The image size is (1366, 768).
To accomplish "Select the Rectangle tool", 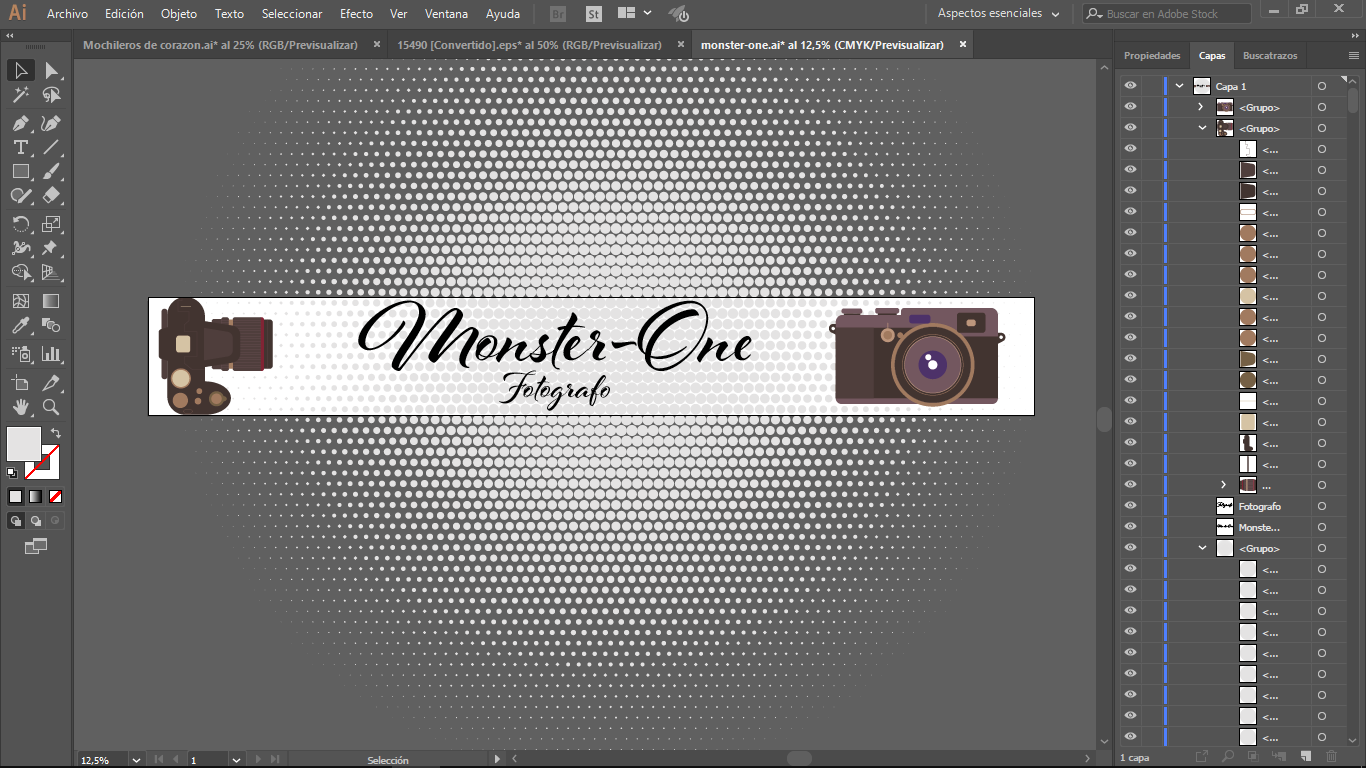I will [x=20, y=171].
